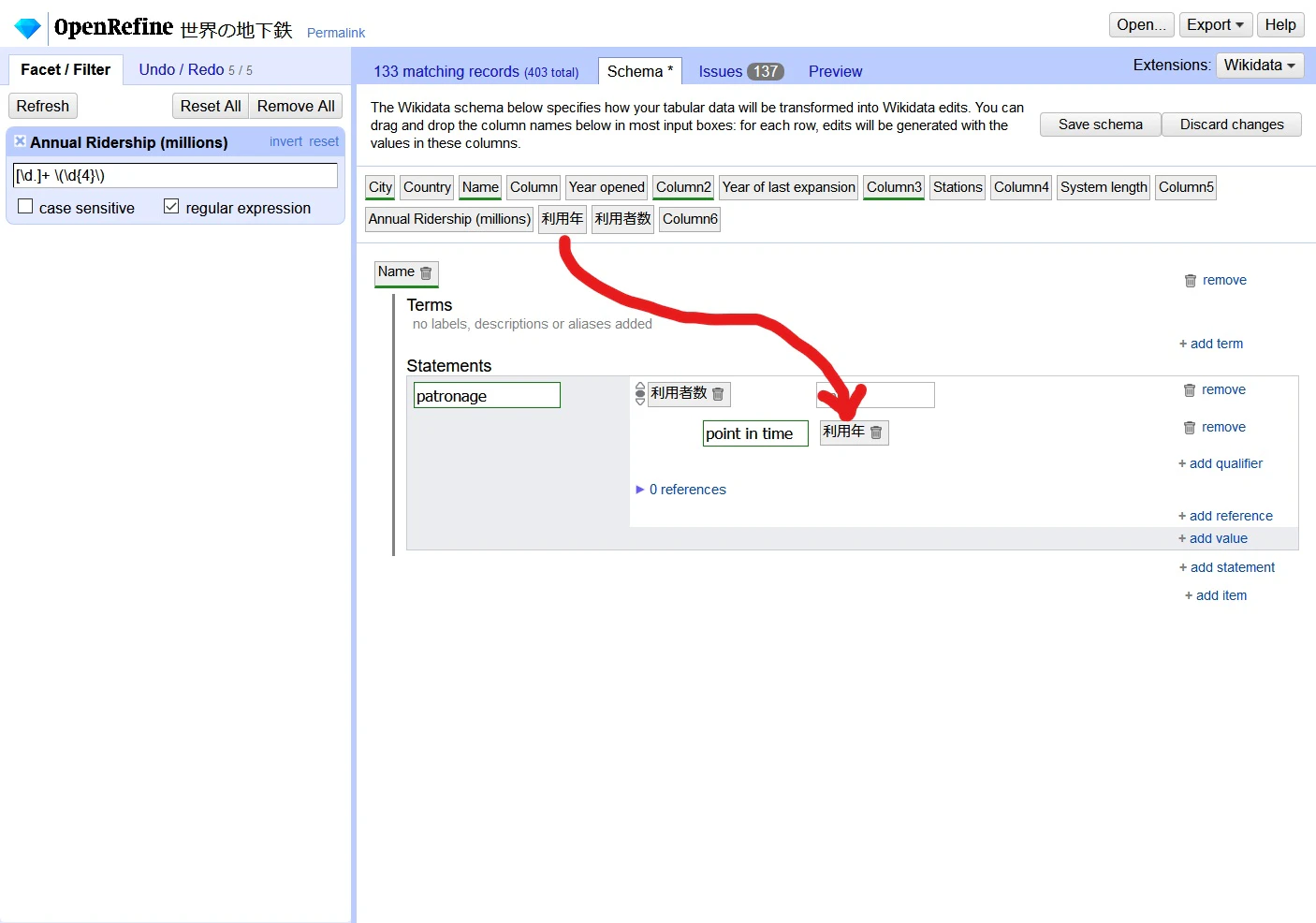Select the 利用年 chip in column list

point(563,219)
